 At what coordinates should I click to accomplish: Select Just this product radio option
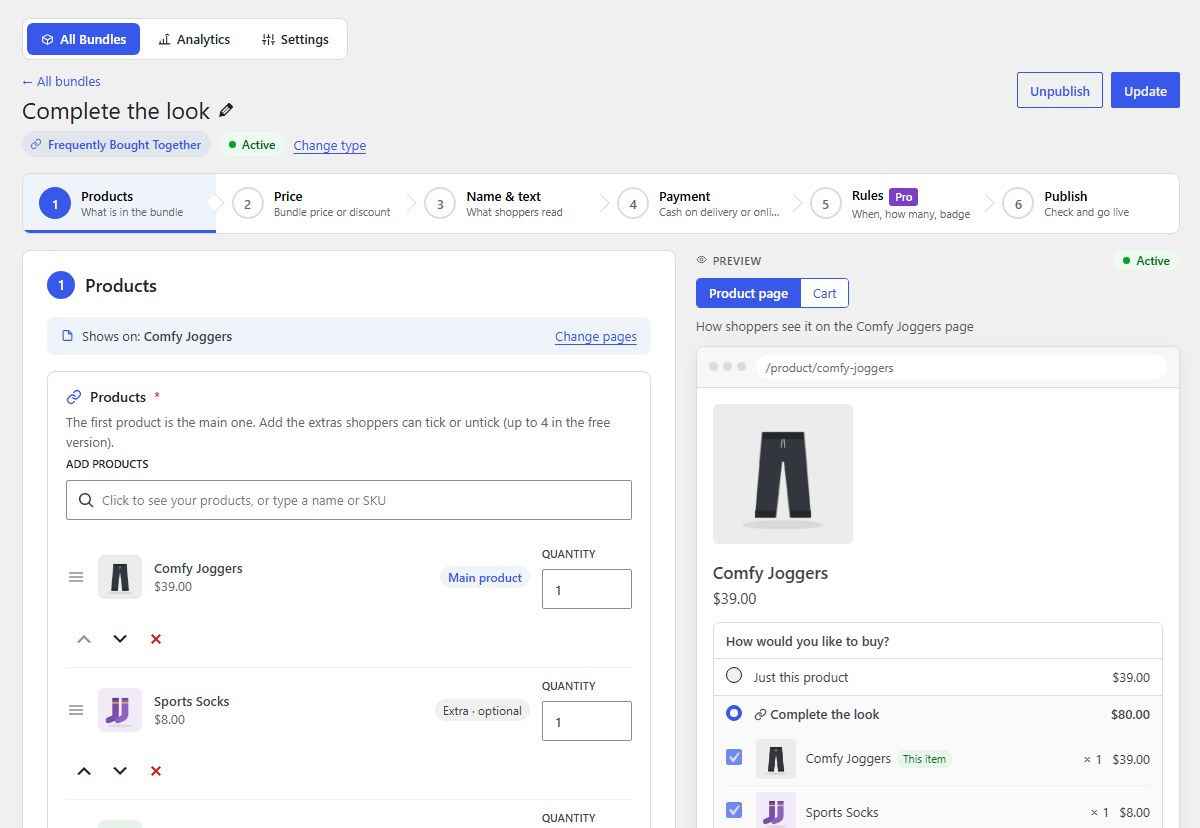point(734,675)
